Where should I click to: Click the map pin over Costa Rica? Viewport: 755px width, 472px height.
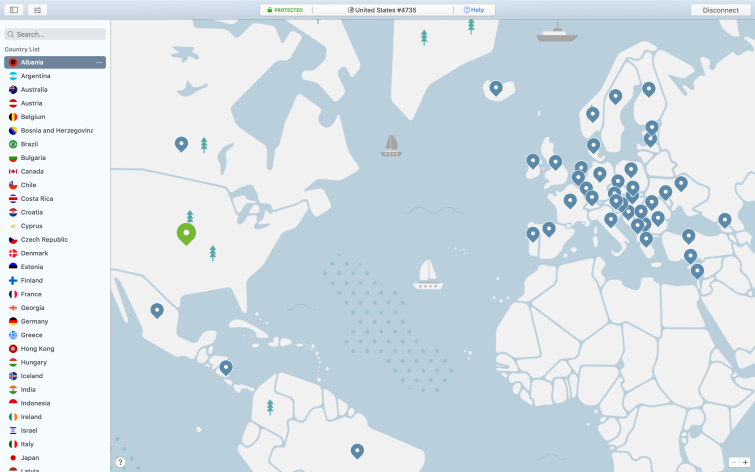click(226, 367)
